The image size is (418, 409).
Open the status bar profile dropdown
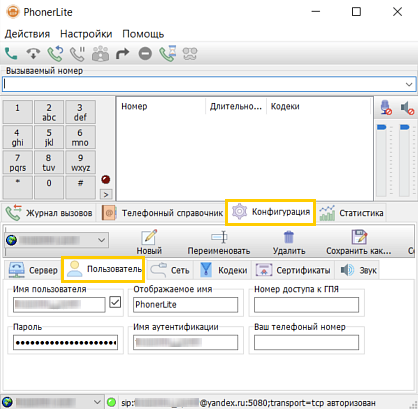52,402
